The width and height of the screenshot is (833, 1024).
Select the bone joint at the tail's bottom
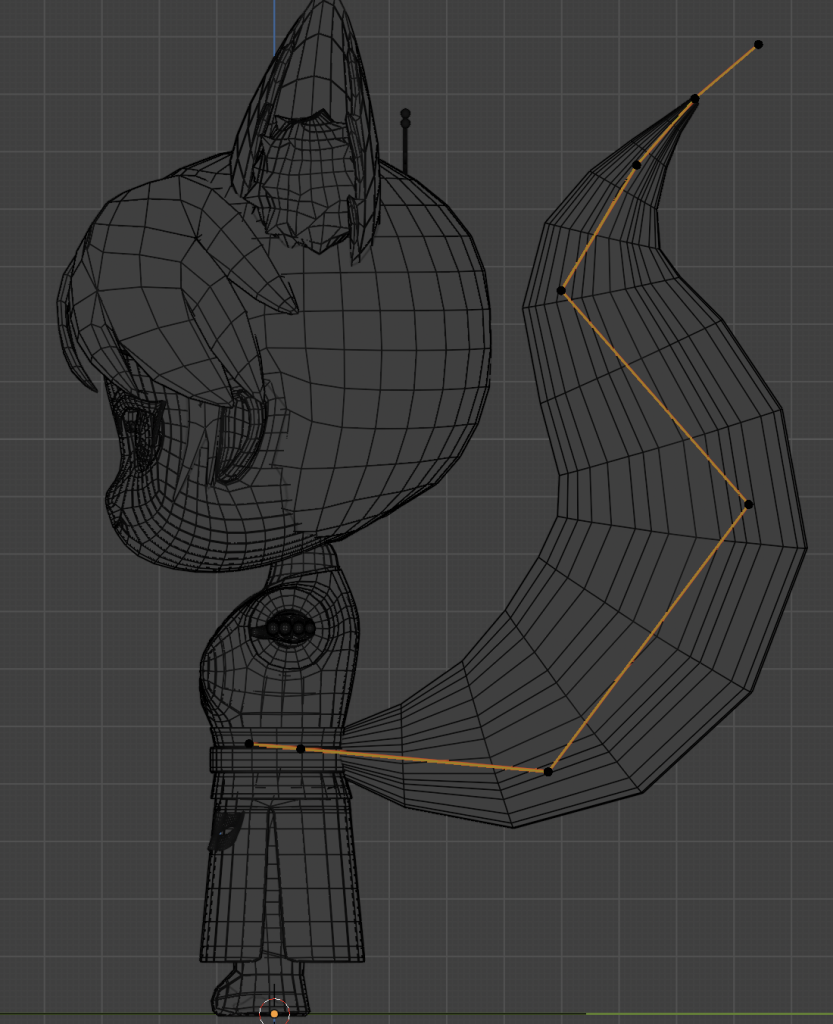548,771
